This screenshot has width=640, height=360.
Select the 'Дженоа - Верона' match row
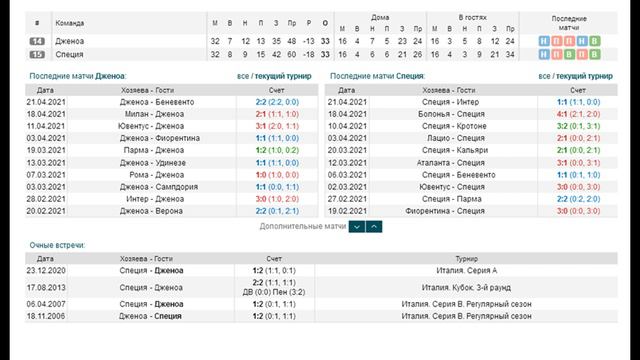pyautogui.click(x=171, y=211)
